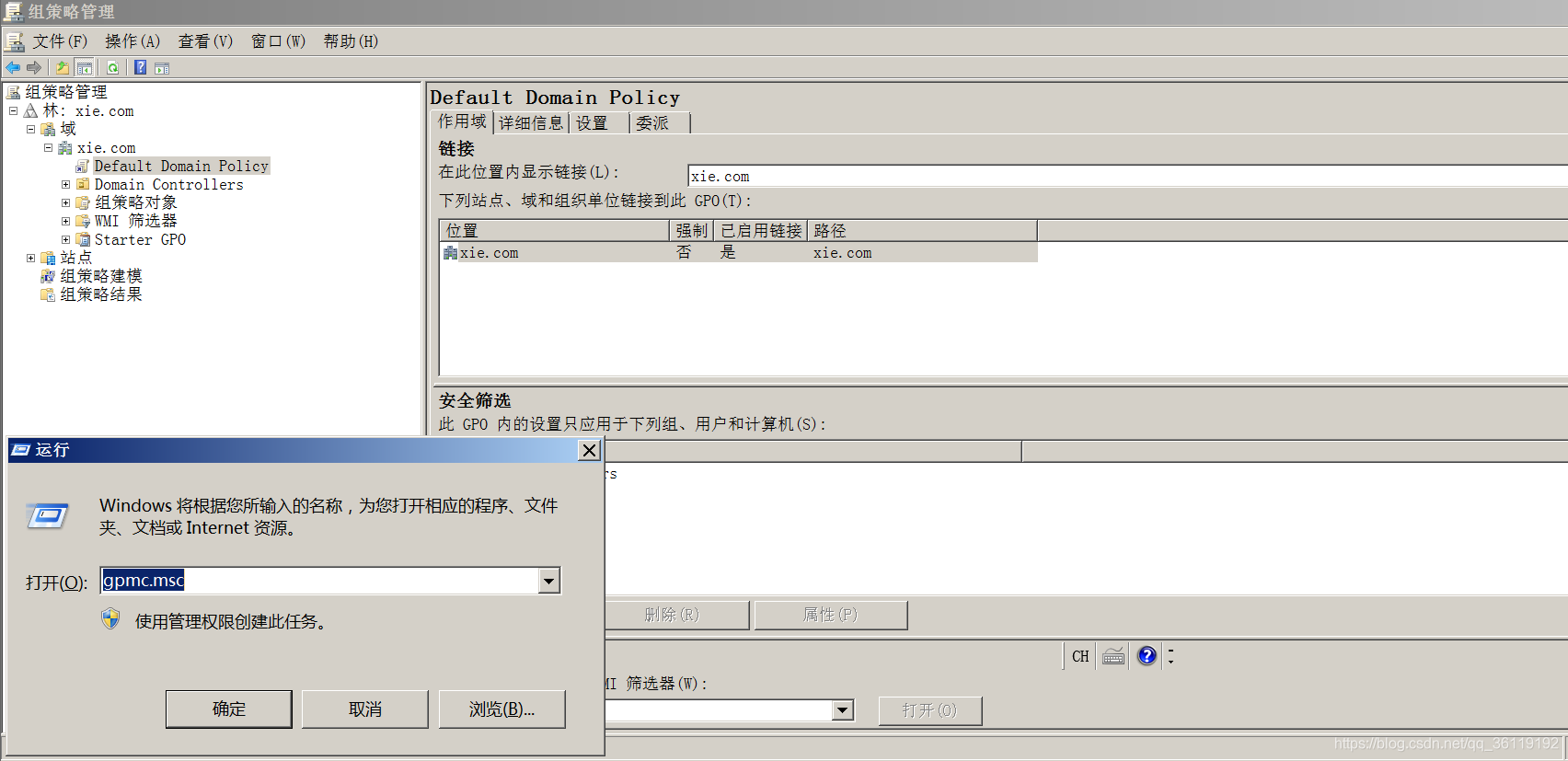1568x761 pixels.
Task: Click 确定 in the Run dialog
Action: 229,709
